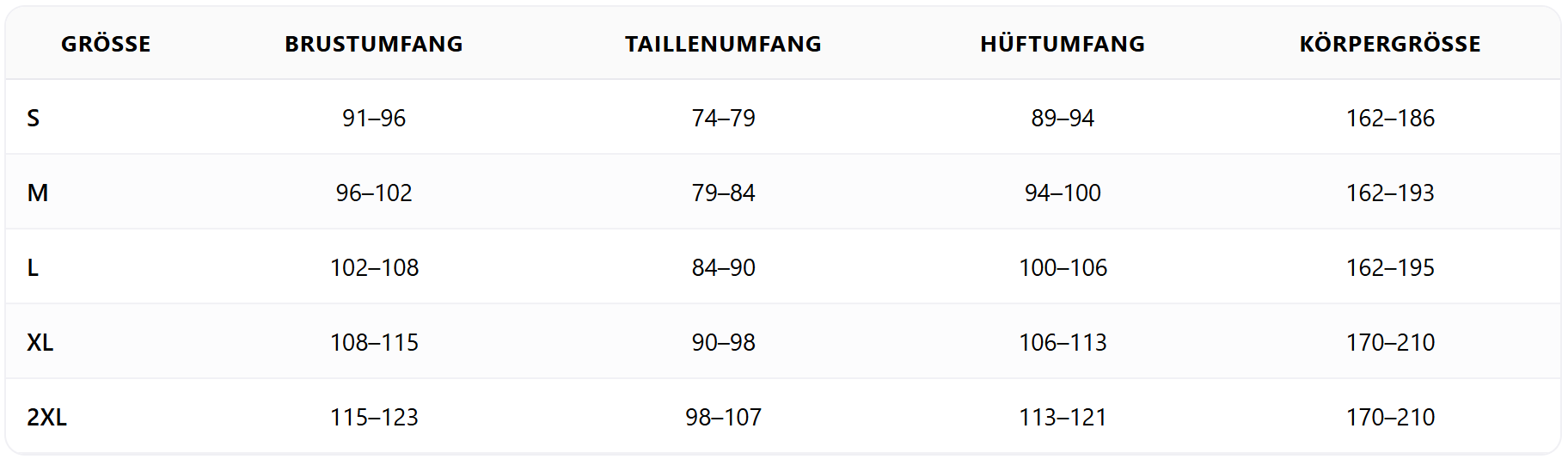The height and width of the screenshot is (459, 1568).
Task: Click the KÖRPERGRÖSSE column header
Action: 1390,44
